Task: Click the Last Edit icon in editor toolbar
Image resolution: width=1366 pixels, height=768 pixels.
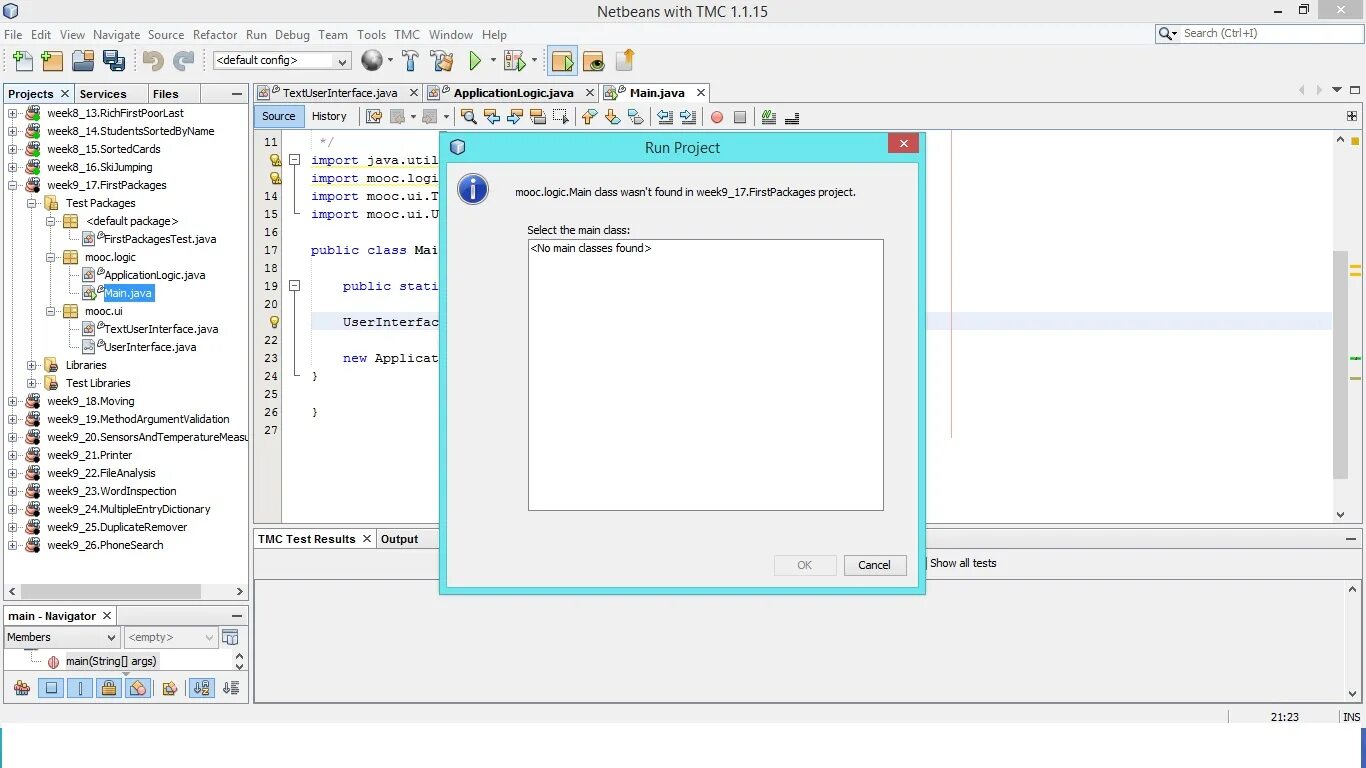Action: click(x=374, y=117)
